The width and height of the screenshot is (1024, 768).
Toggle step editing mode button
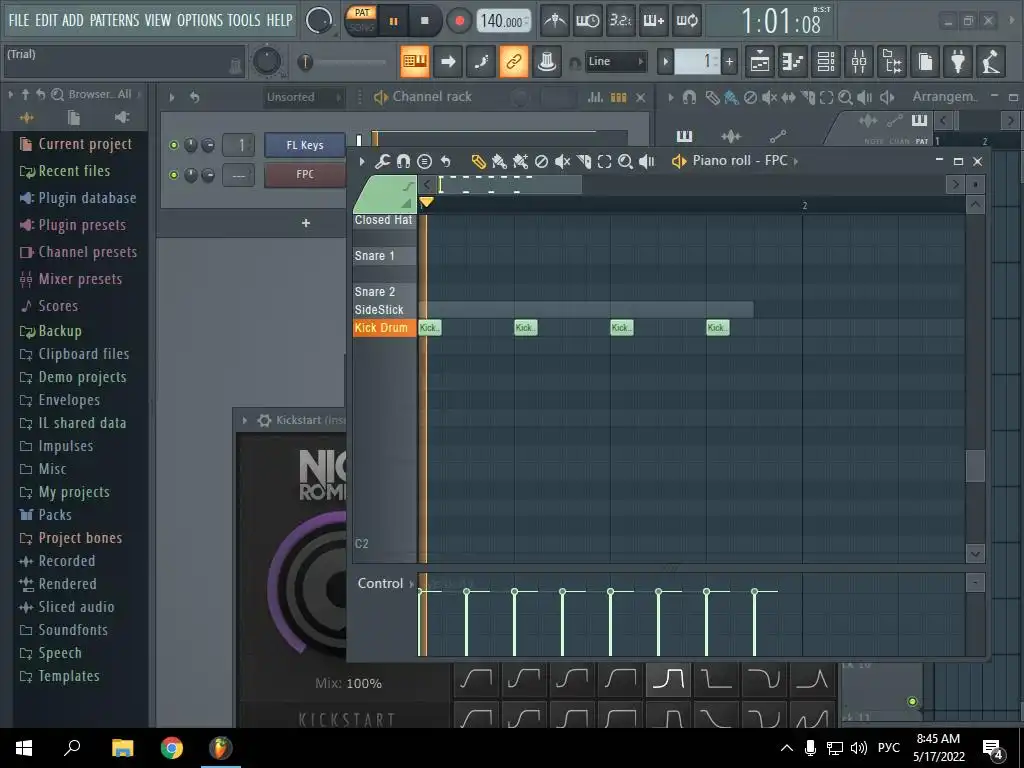481,61
